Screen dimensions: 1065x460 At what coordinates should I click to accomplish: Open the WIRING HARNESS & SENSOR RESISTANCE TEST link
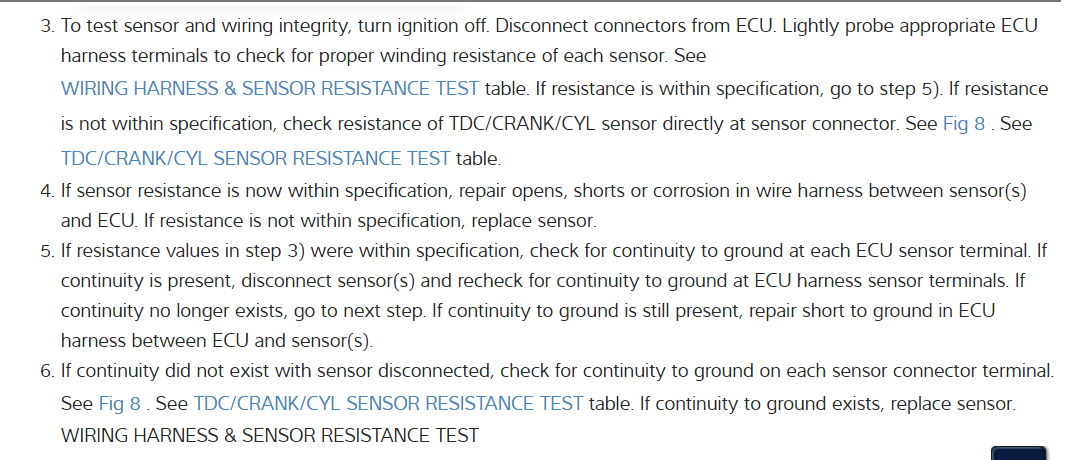270,88
